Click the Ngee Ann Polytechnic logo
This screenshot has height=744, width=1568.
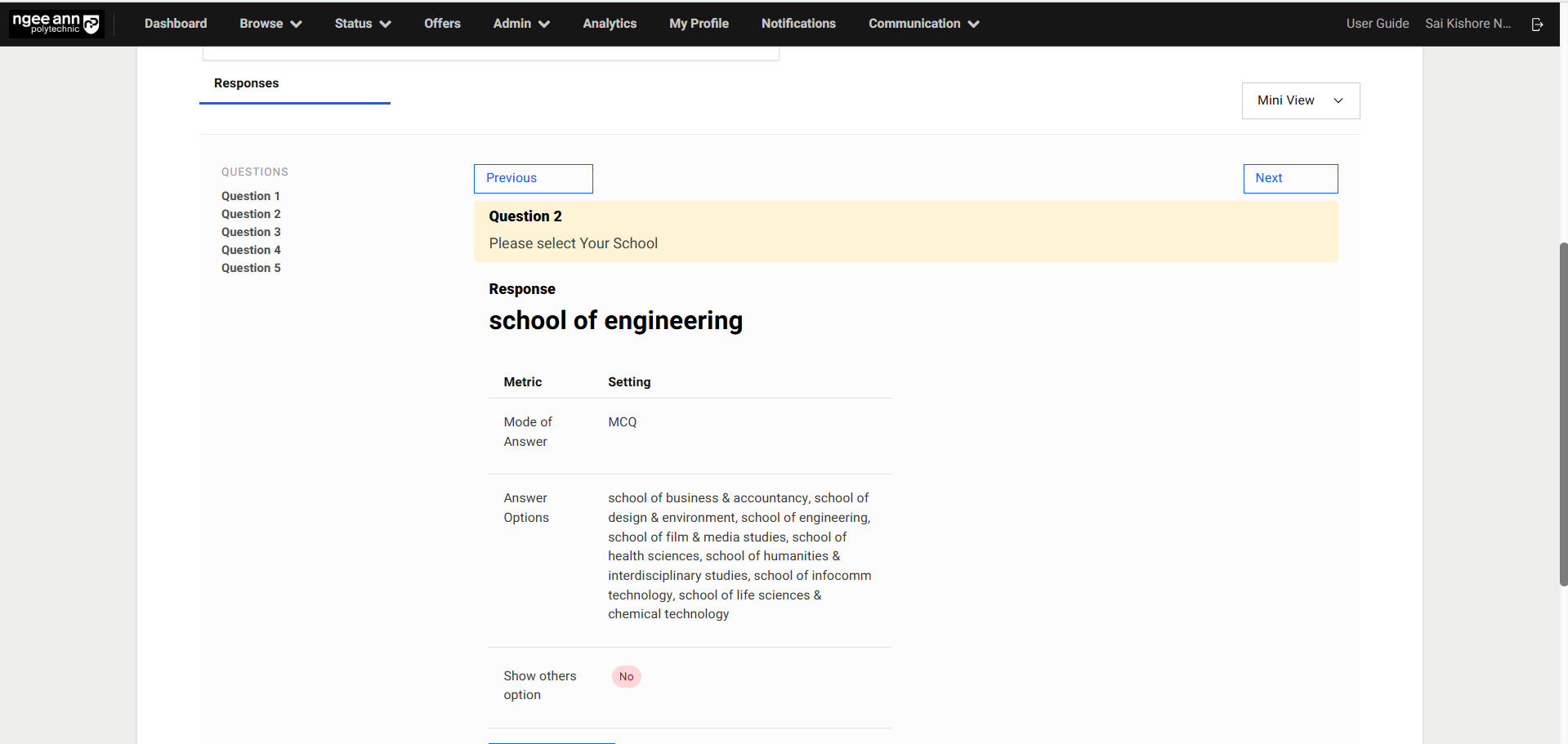click(x=56, y=24)
